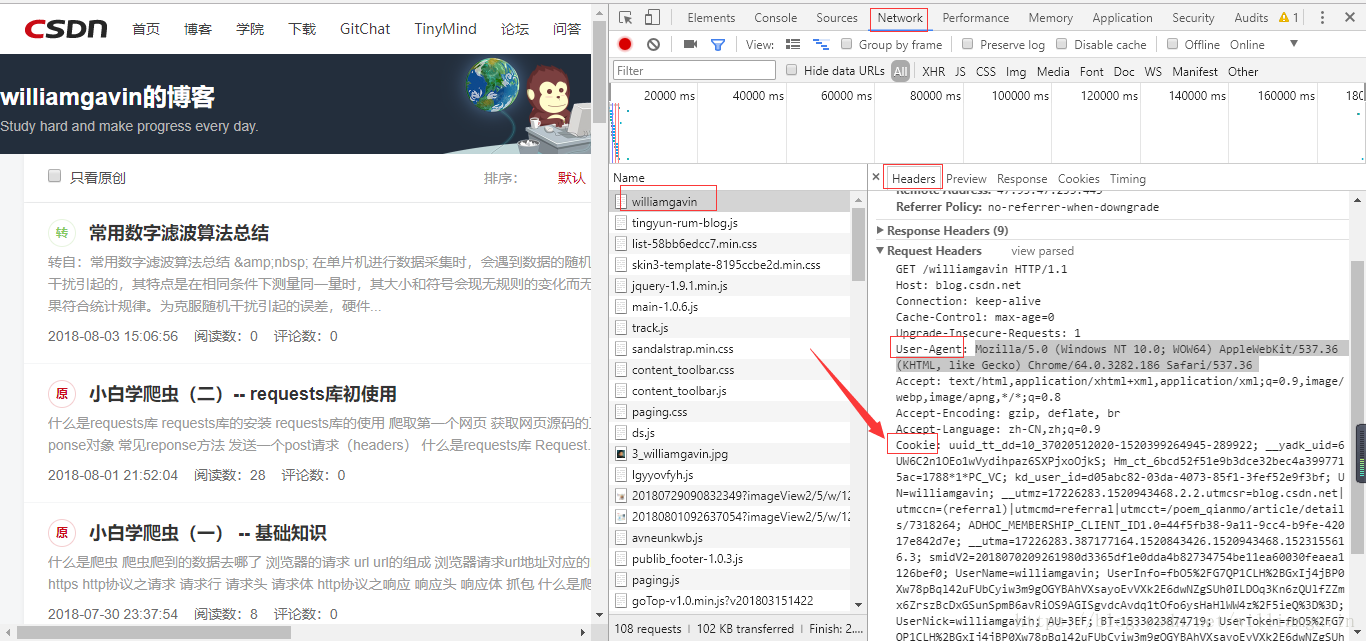Check the Disable cache option
Screen dimensions: 1366x641
point(1061,44)
